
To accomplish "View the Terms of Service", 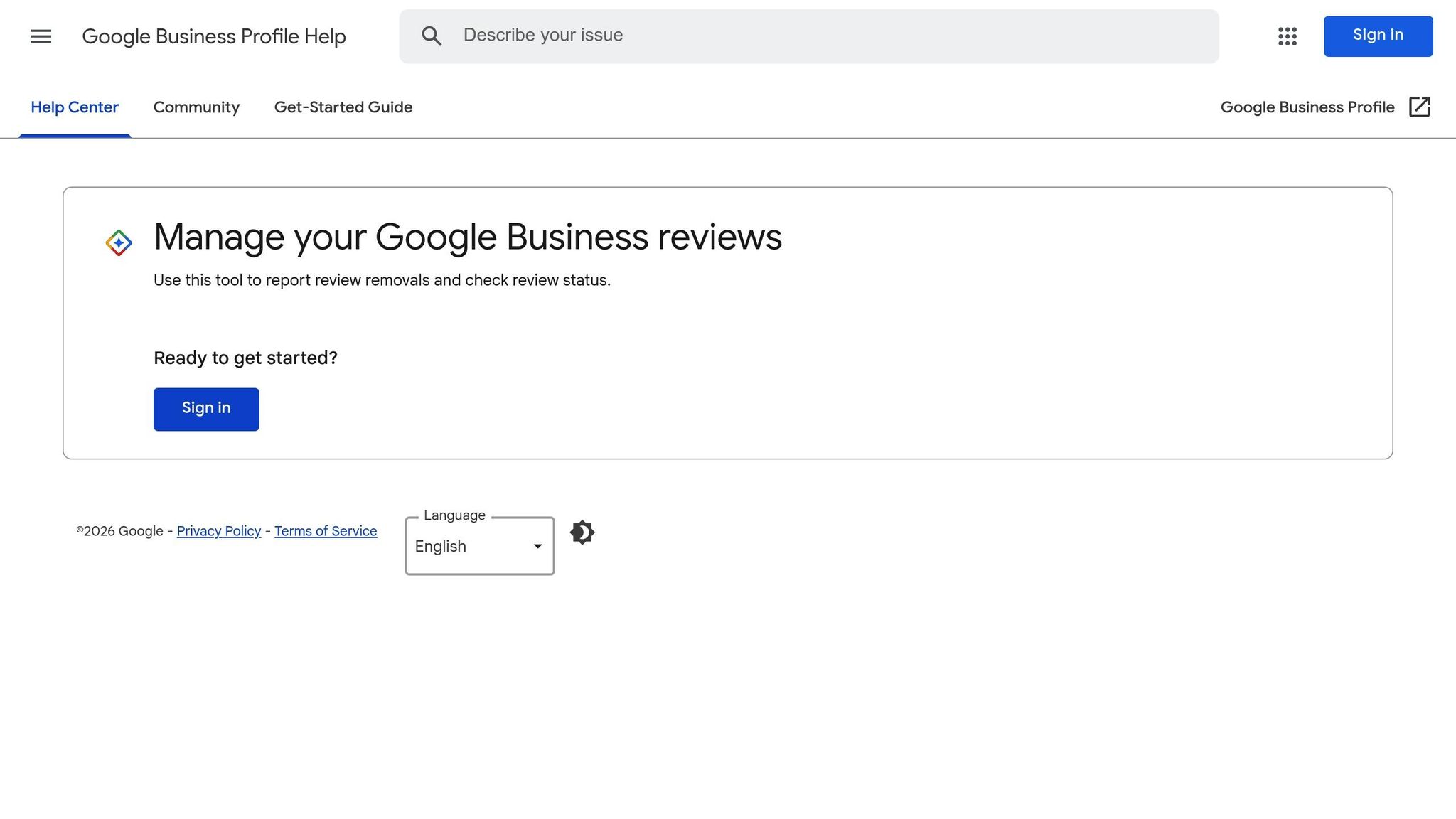I will pos(326,531).
